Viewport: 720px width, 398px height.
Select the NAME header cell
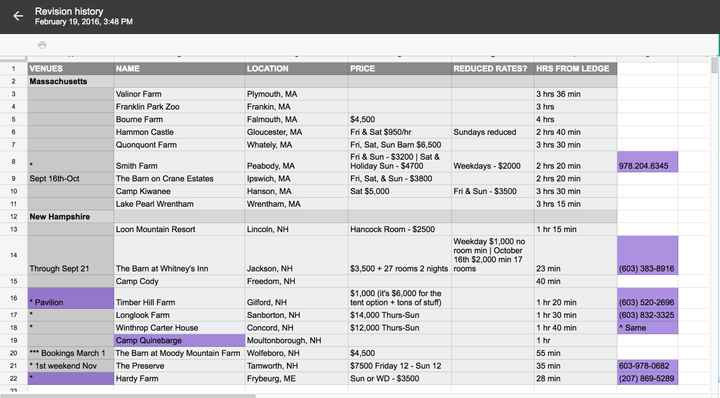[179, 68]
